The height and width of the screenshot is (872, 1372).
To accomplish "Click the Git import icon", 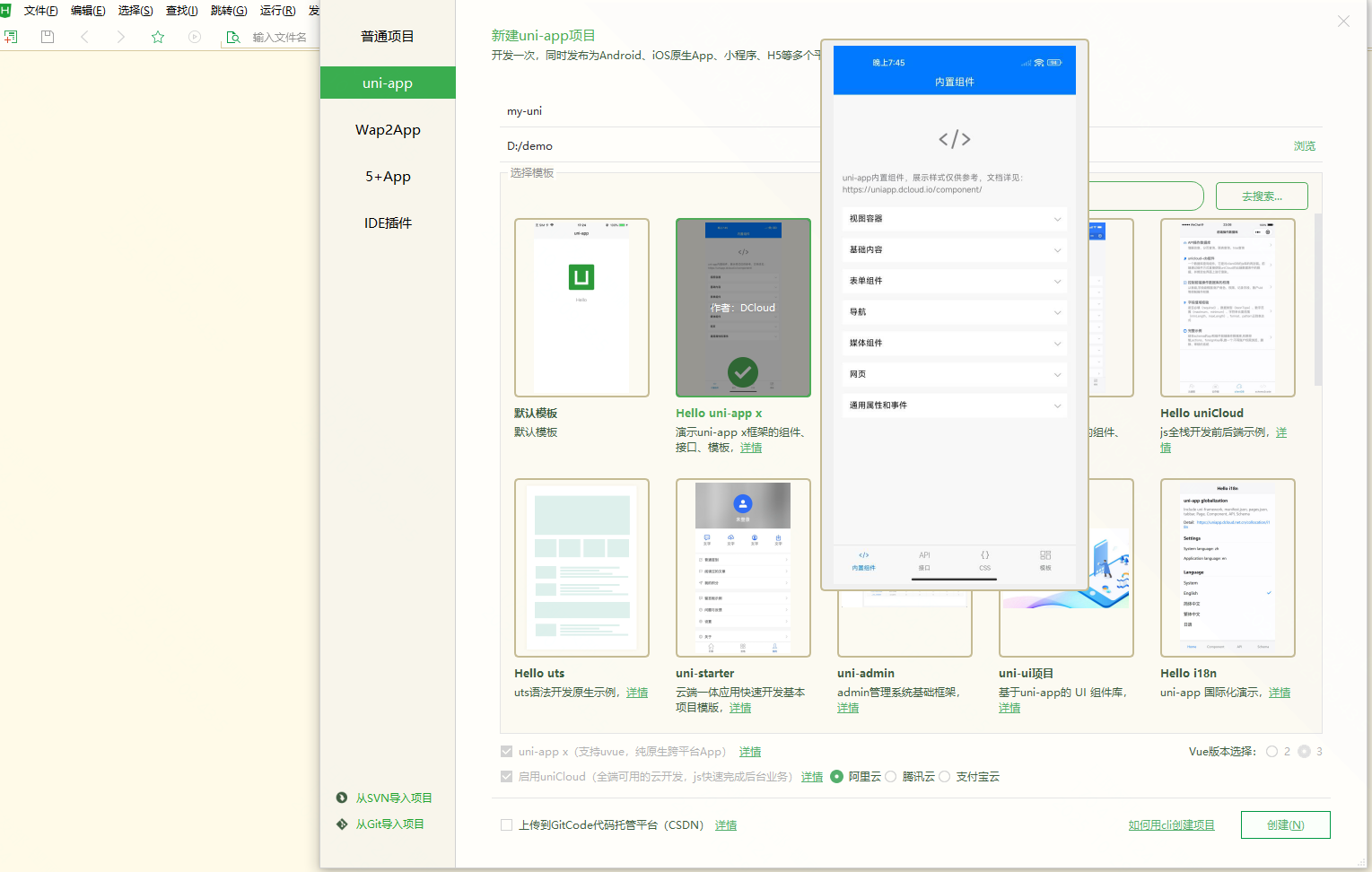I will [342, 824].
